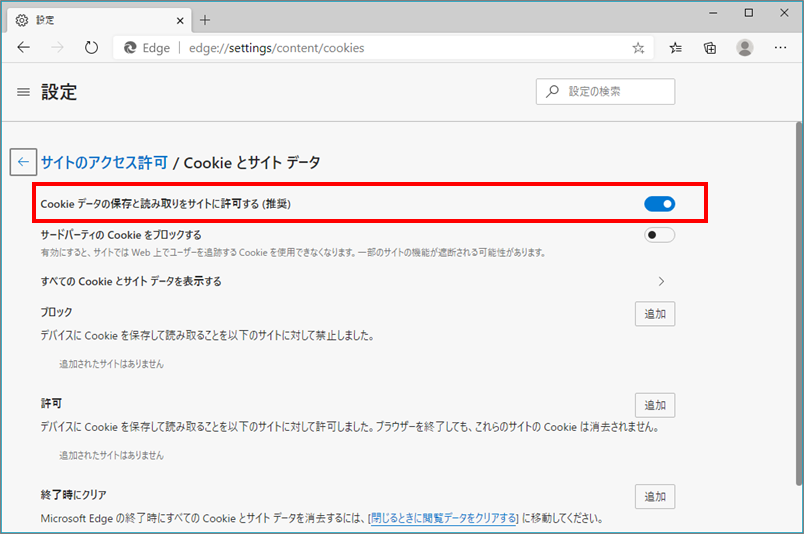804x534 pixels.
Task: Click the サイトのアクセス許可 breadcrumb link
Action: [x=104, y=163]
